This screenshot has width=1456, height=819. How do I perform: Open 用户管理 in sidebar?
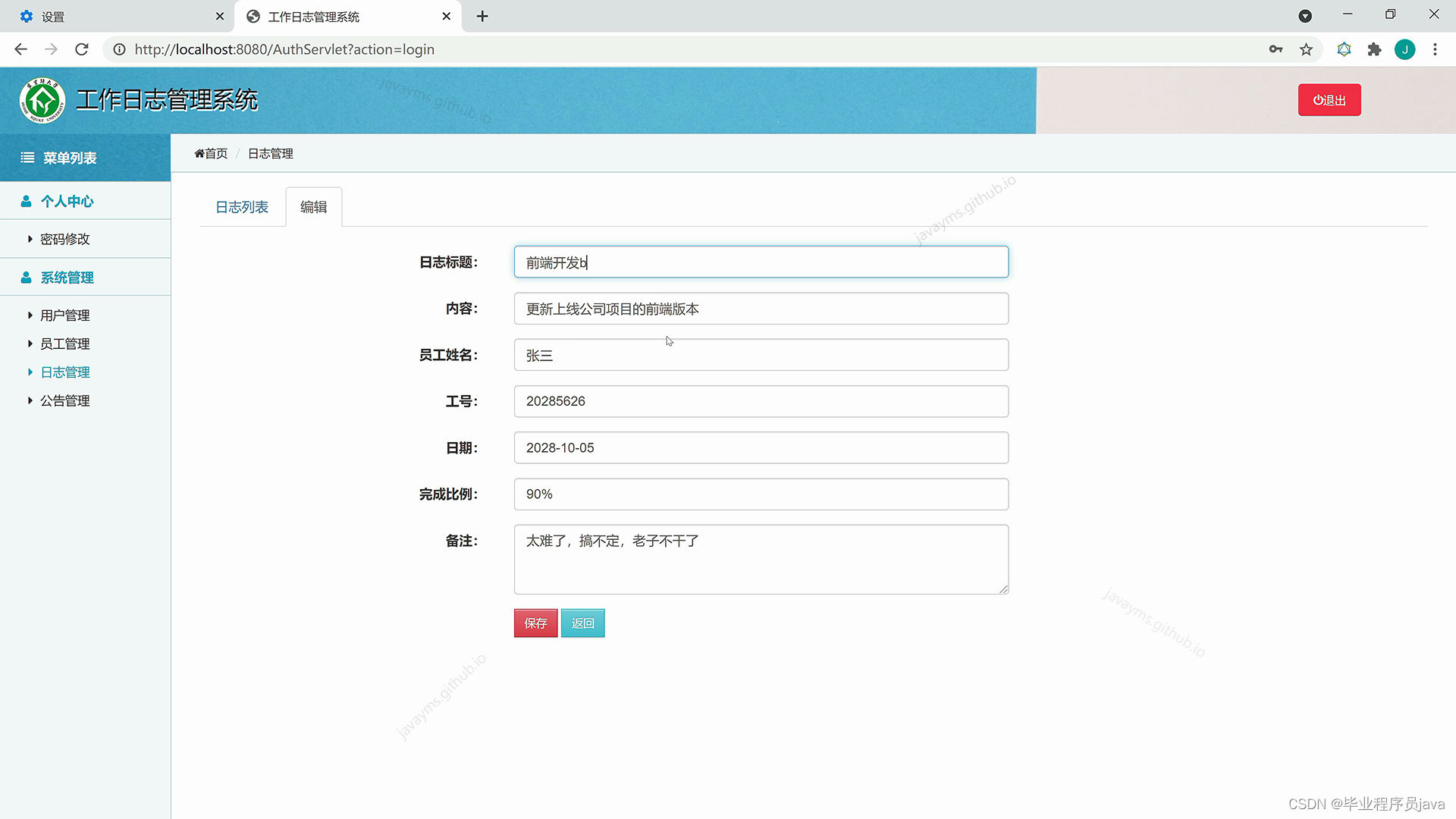pos(65,315)
